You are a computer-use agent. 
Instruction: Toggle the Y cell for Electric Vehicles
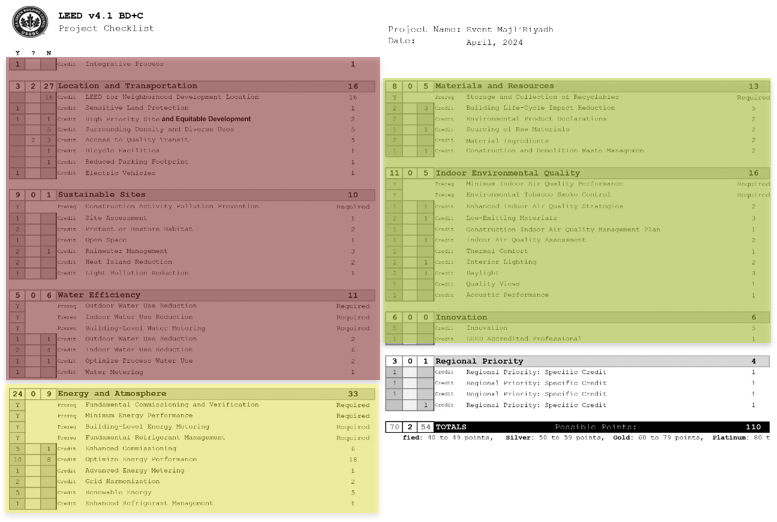pyautogui.click(x=18, y=173)
